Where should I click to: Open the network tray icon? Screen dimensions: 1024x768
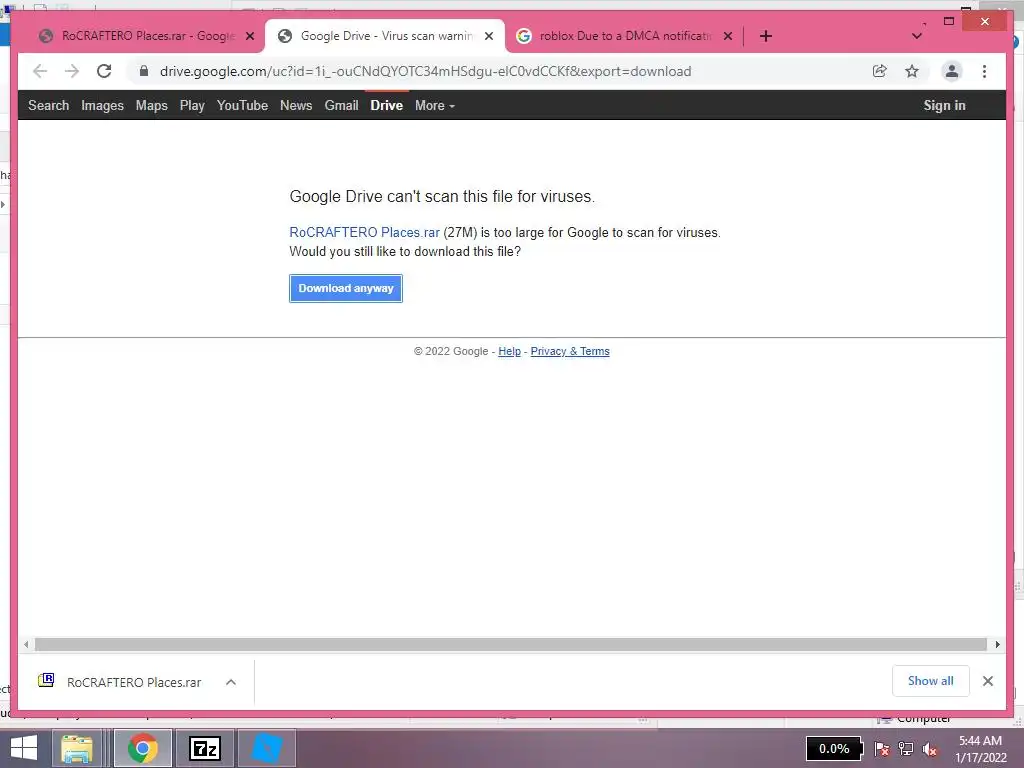[906, 748]
